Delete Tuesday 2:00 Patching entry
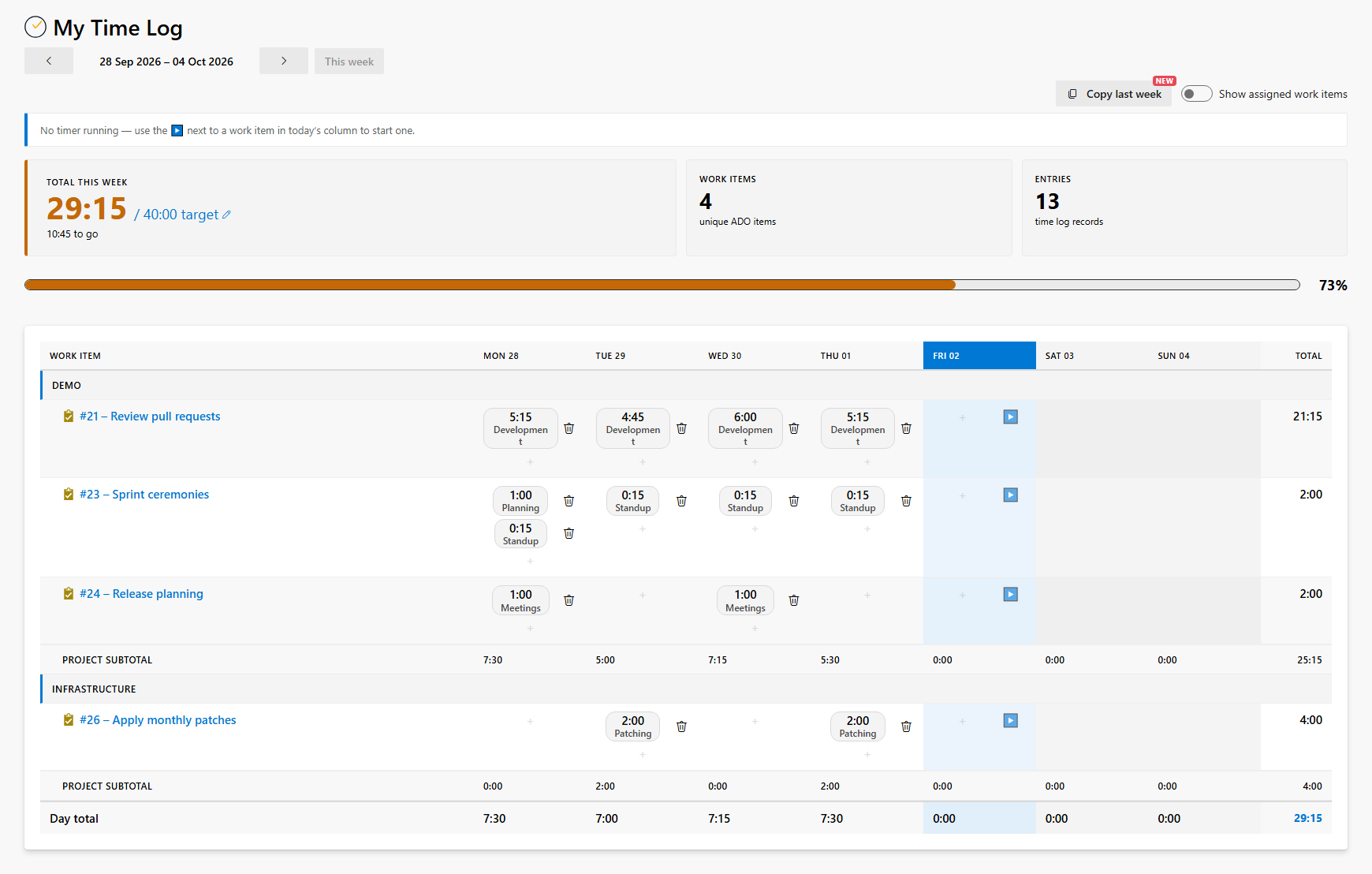Image resolution: width=1372 pixels, height=874 pixels. [x=681, y=726]
